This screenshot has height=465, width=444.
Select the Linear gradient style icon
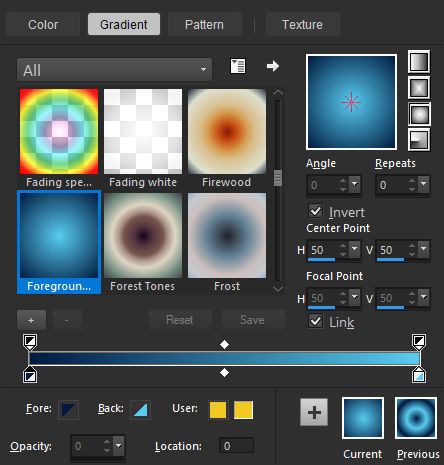coord(419,61)
